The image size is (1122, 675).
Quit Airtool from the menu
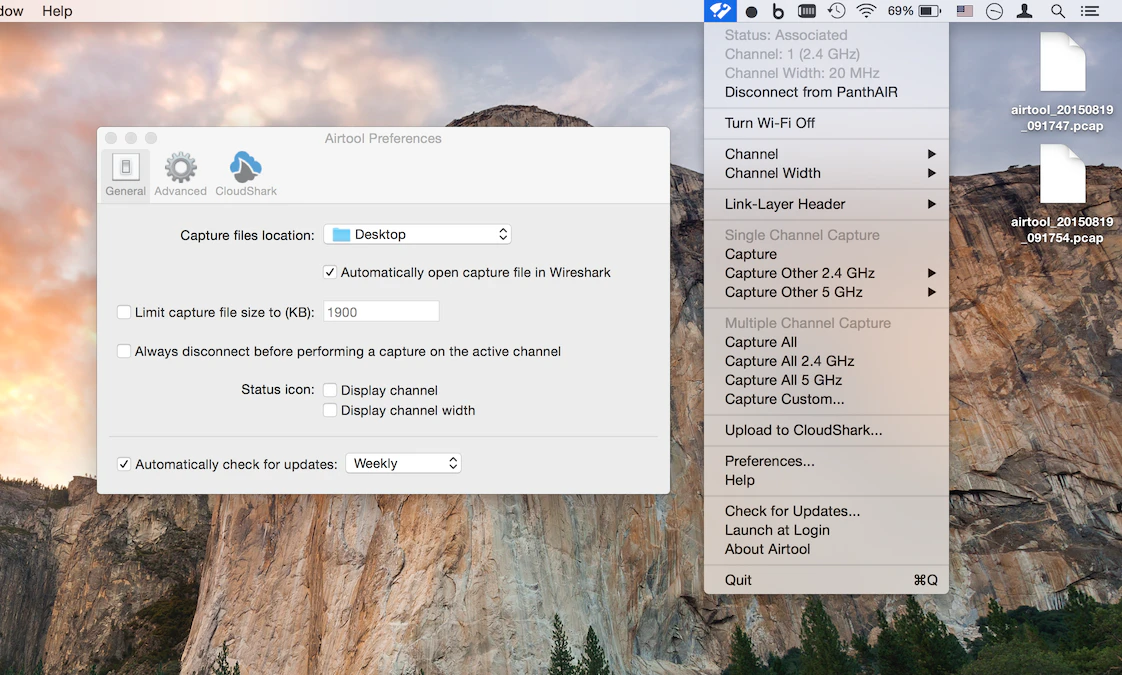pyautogui.click(x=826, y=580)
